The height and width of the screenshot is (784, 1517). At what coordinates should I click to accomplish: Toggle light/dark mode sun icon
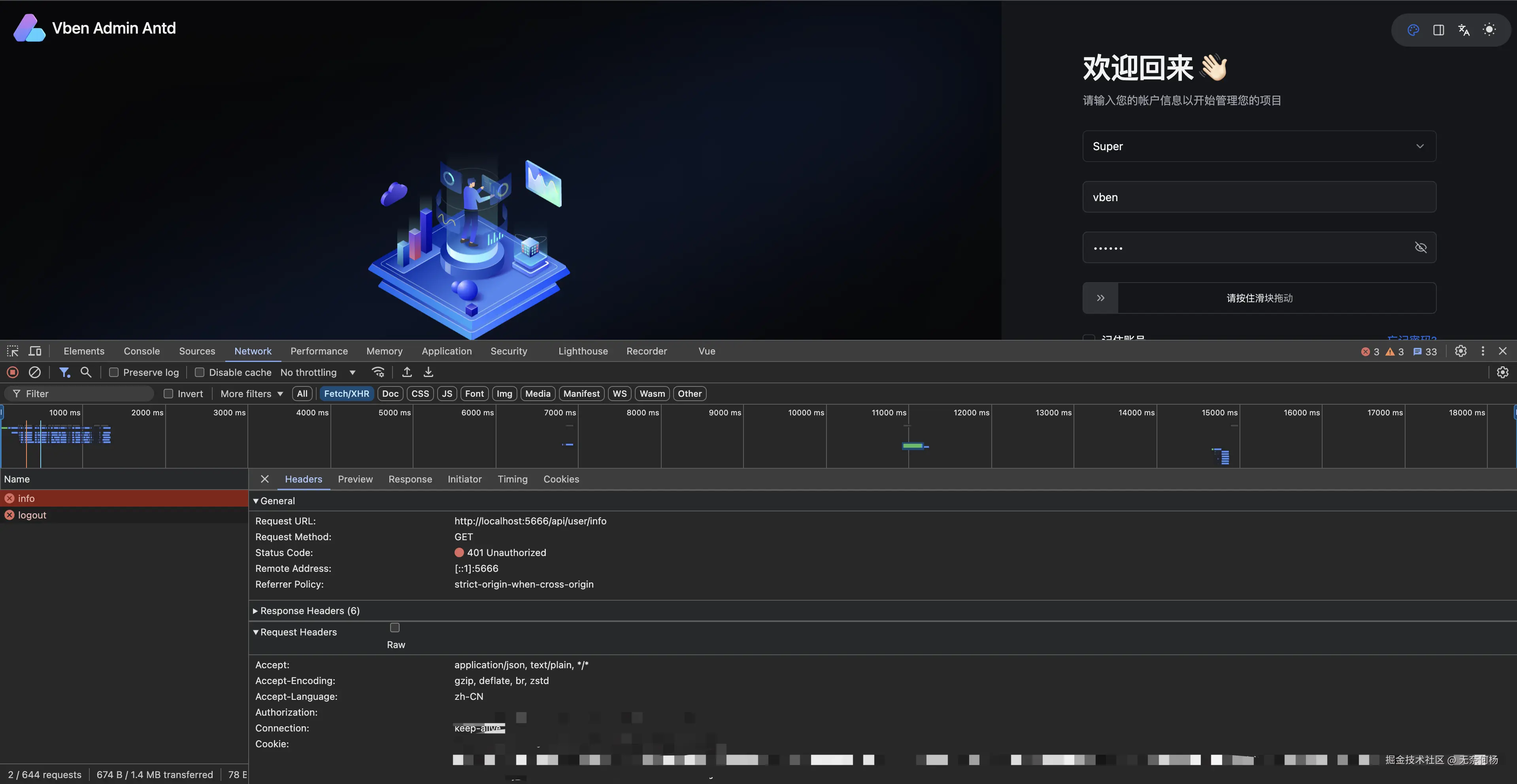pyautogui.click(x=1489, y=30)
